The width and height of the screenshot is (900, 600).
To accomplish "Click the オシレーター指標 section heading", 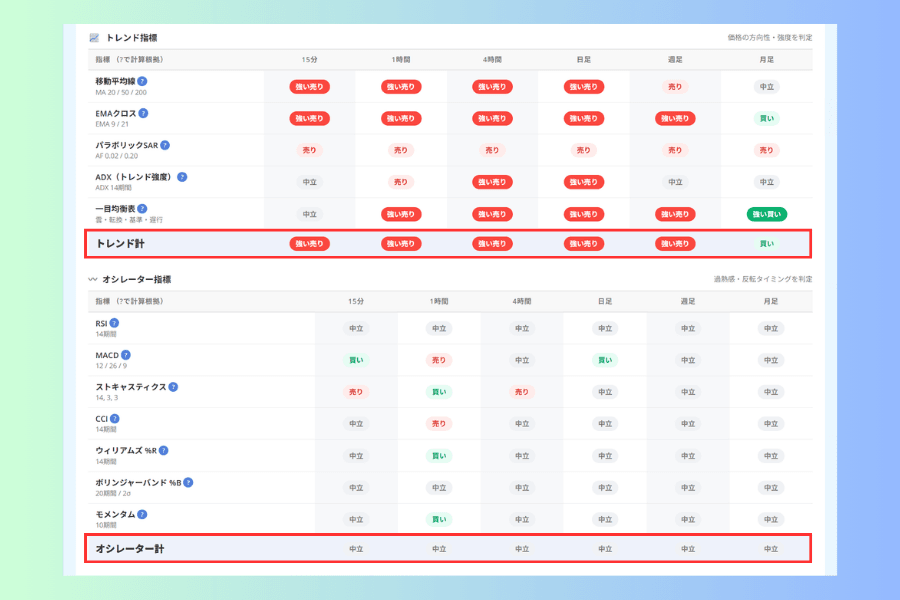I will coord(137,280).
